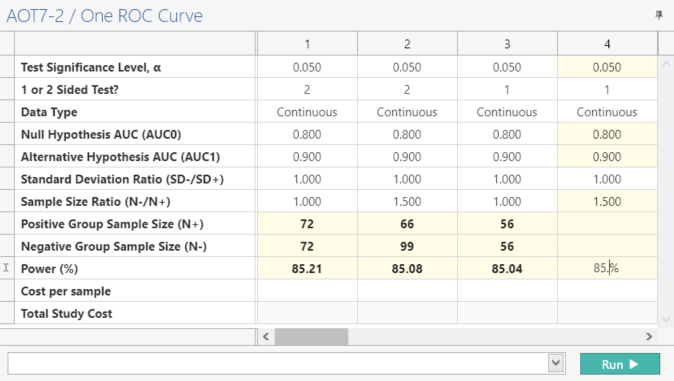Click positive group size 56 in column 3
Screen dimensions: 674x381
(x=507, y=224)
